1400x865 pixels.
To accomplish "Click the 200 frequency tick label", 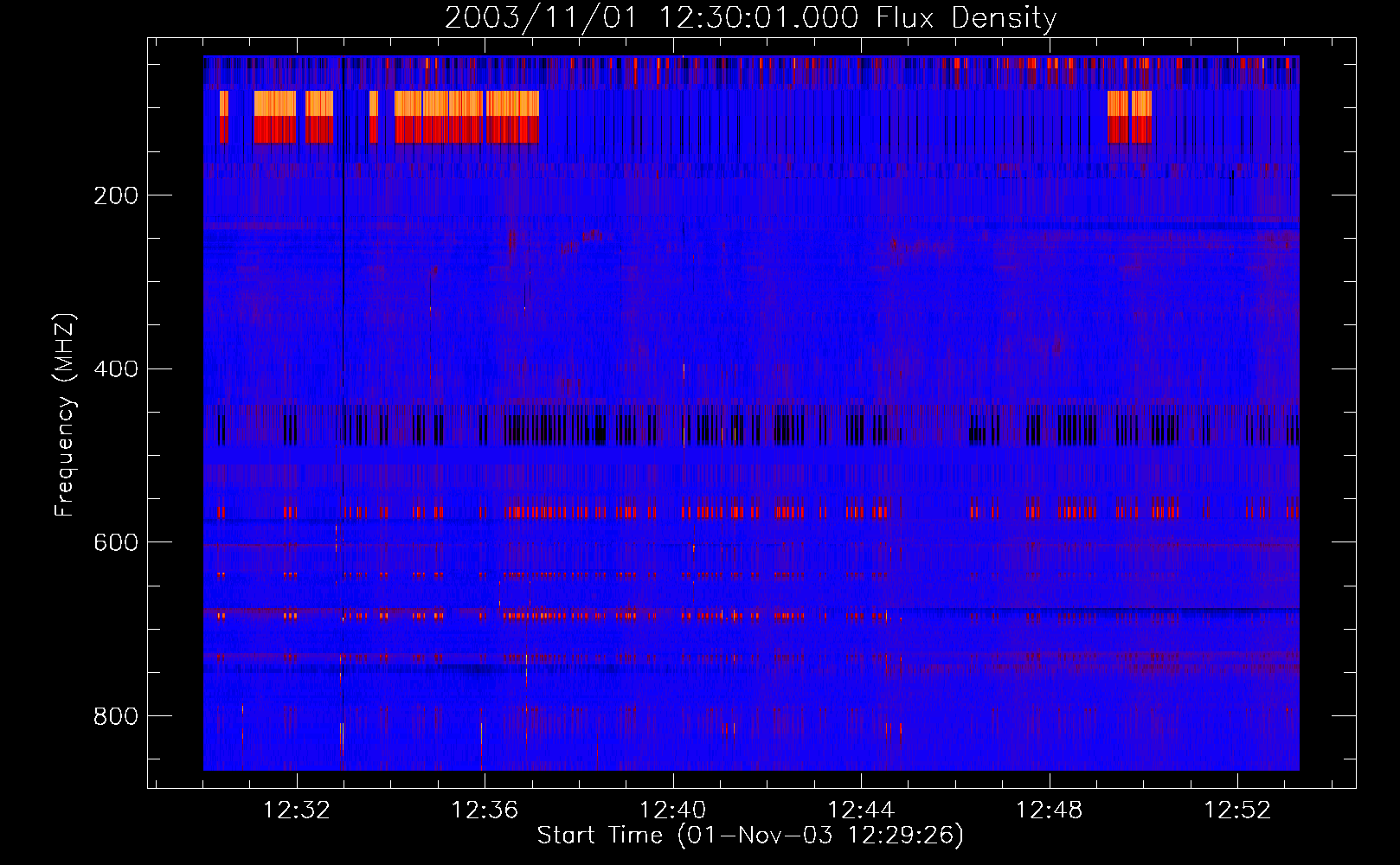I will tap(116, 195).
